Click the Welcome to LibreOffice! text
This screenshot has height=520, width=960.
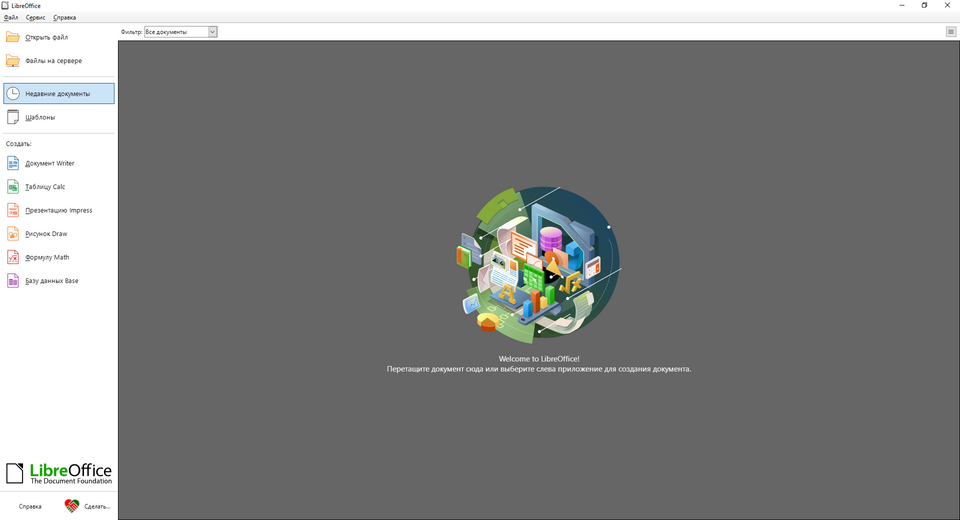539,359
